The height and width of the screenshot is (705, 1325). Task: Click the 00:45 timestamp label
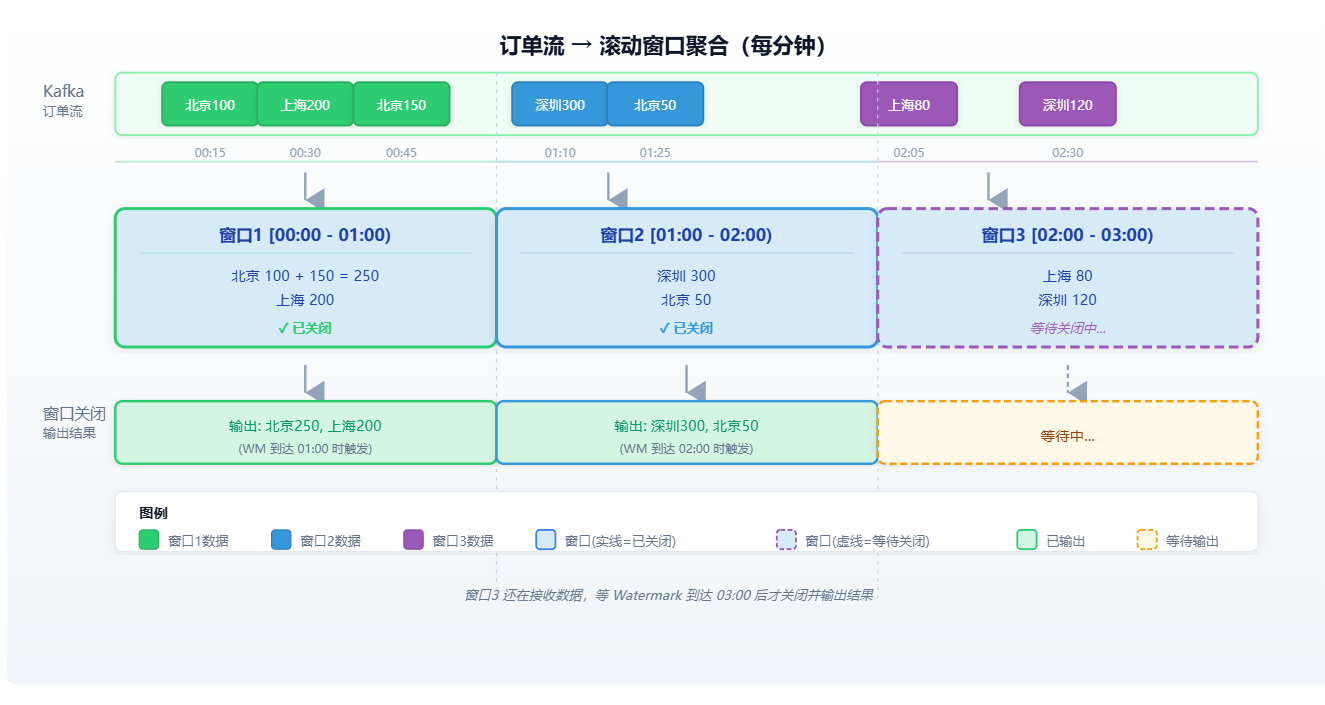click(x=401, y=153)
